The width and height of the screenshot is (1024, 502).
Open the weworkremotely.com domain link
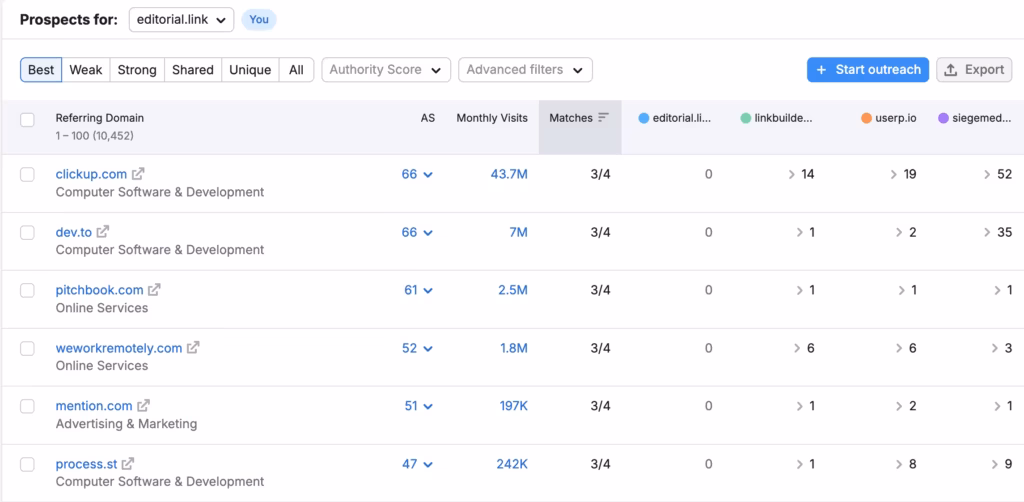(x=119, y=349)
